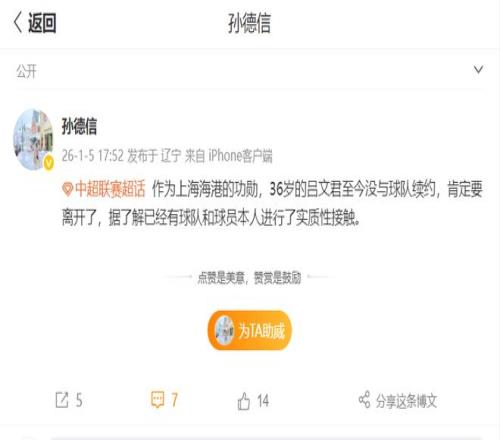The width and height of the screenshot is (500, 440).
Task: Click the 公开 visibility label
Action: tap(26, 71)
